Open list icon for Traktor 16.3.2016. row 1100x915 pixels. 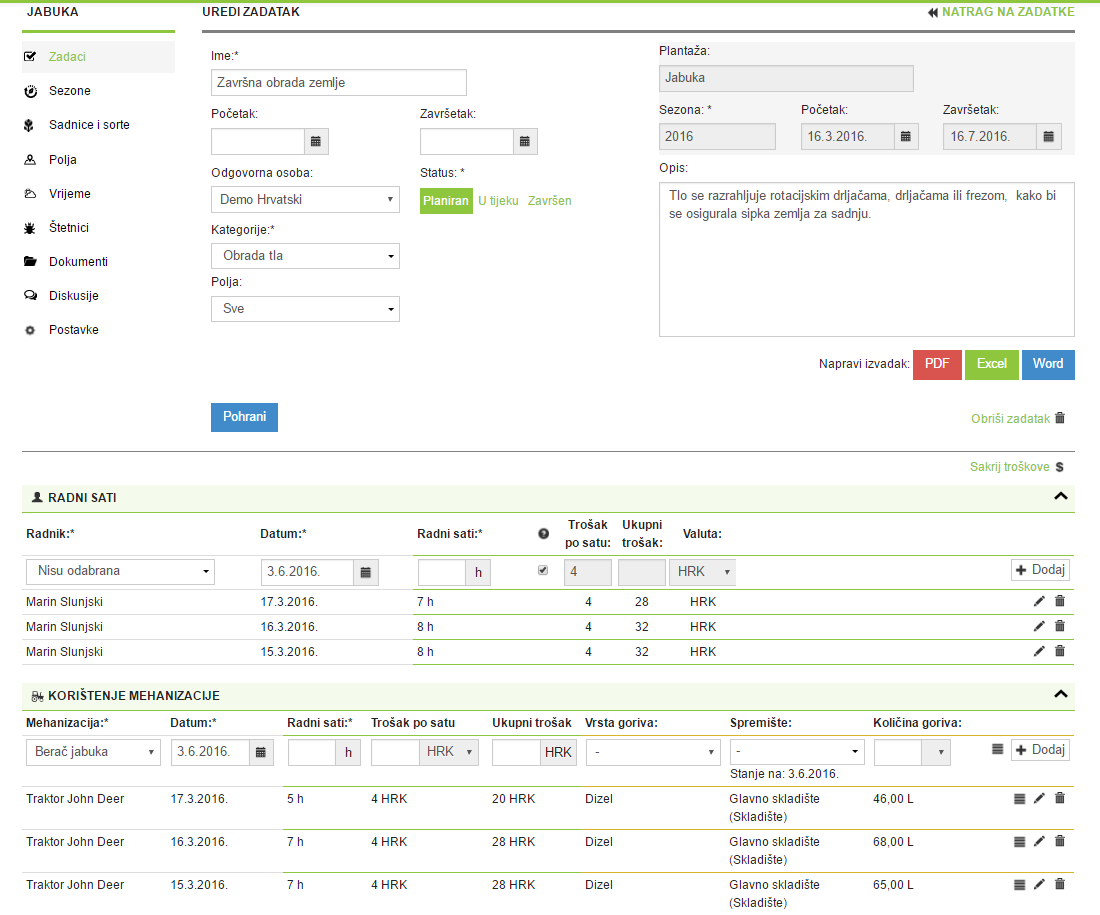tap(1019, 842)
